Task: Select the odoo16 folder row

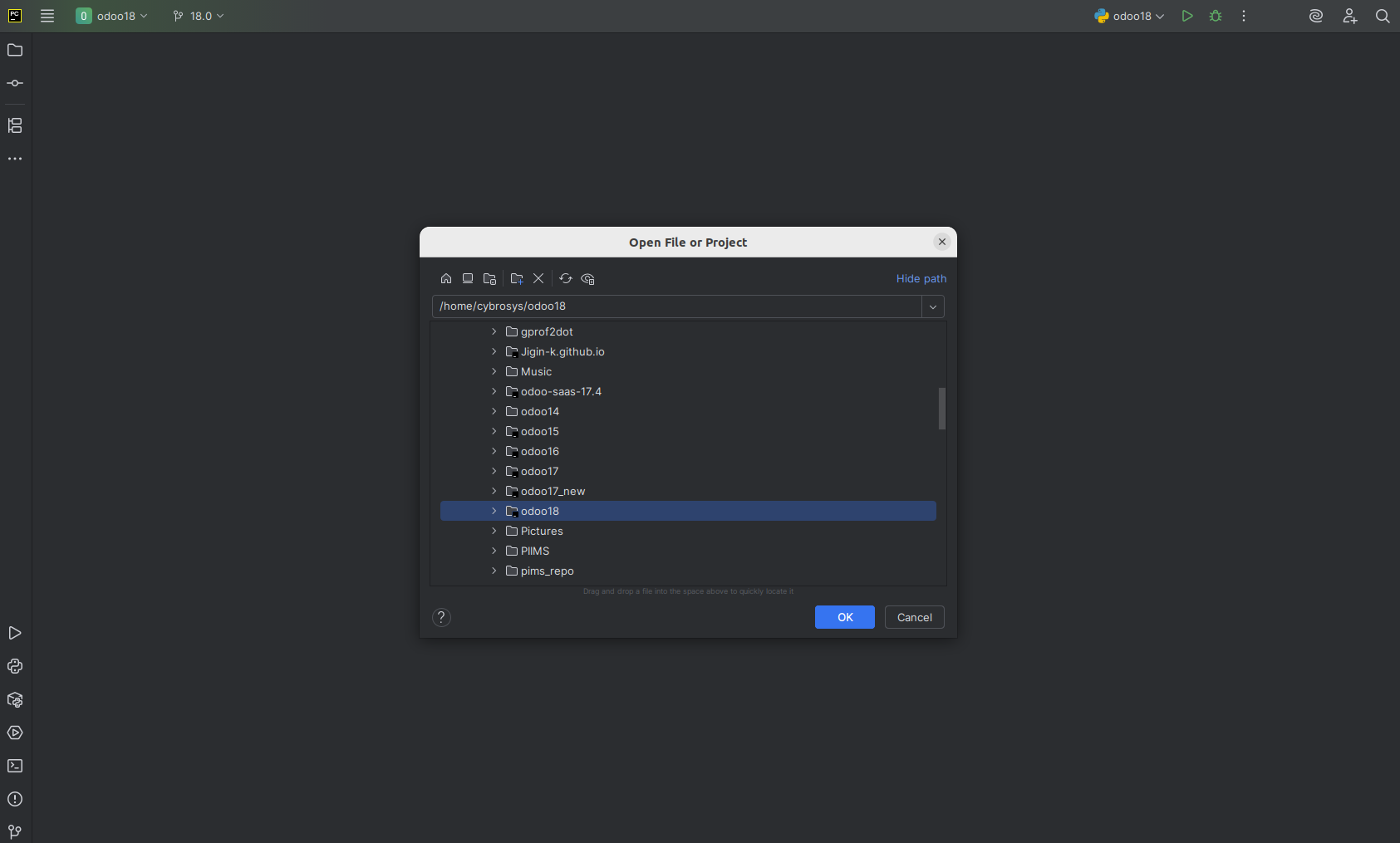Action: tap(688, 451)
